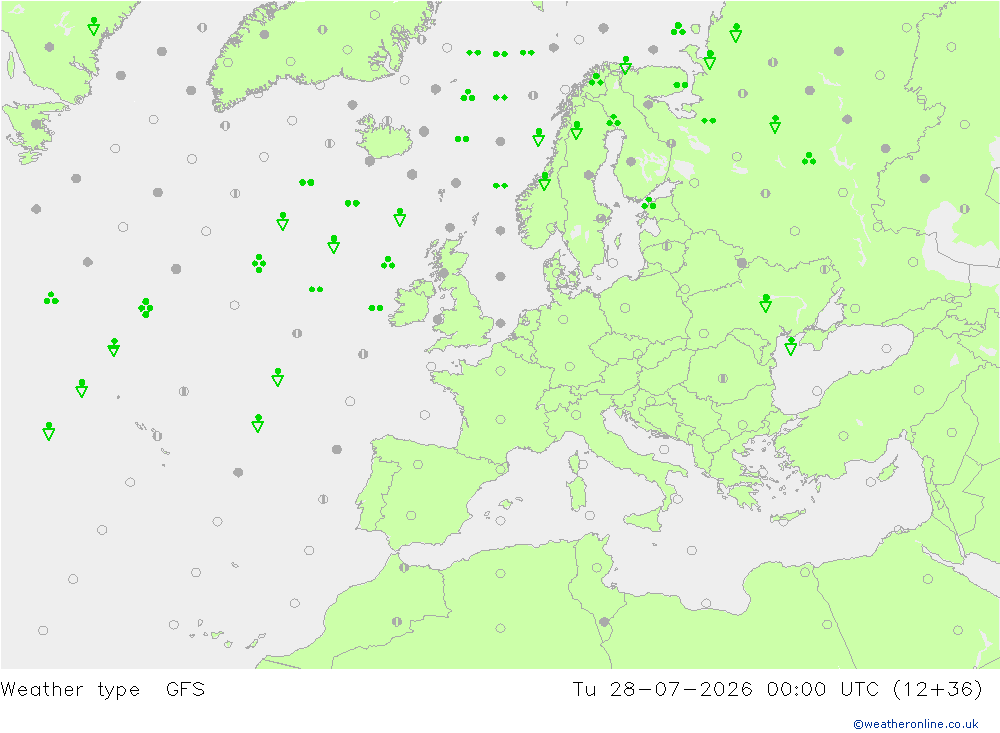Select the half-filled circle over Morocco
The image size is (1000, 733).
click(397, 621)
